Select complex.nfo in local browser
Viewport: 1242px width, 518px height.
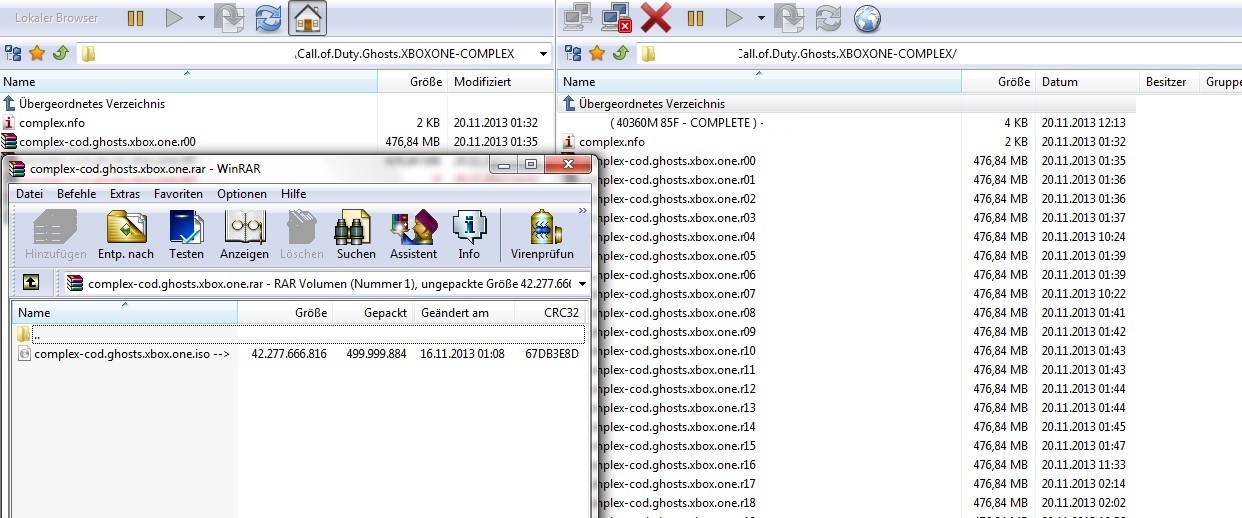(51, 122)
